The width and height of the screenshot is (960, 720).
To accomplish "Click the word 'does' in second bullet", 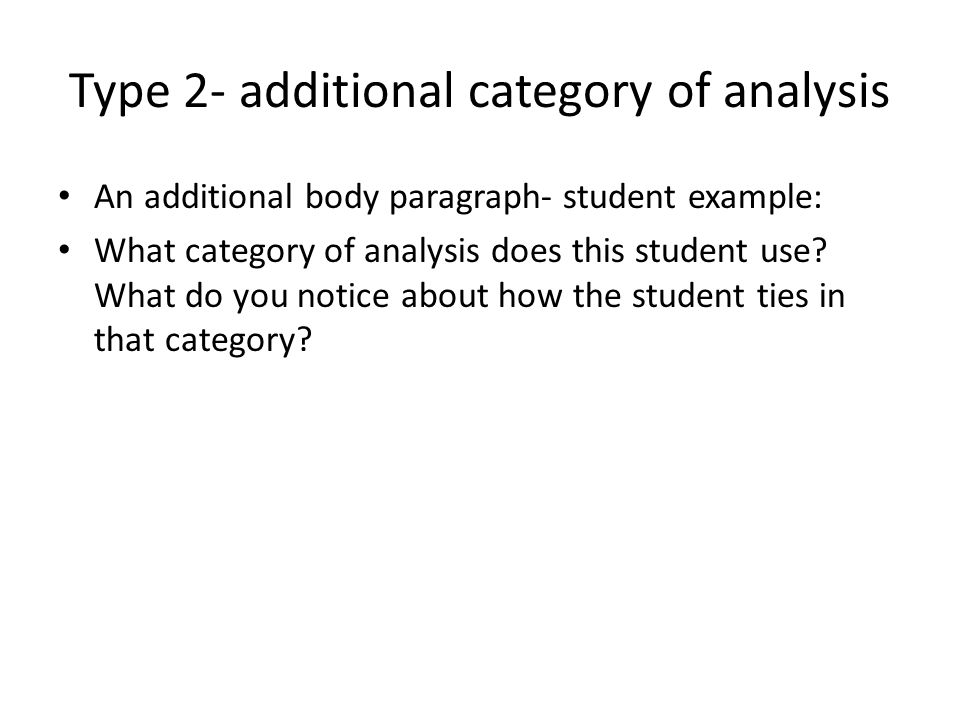I will pyautogui.click(x=526, y=251).
